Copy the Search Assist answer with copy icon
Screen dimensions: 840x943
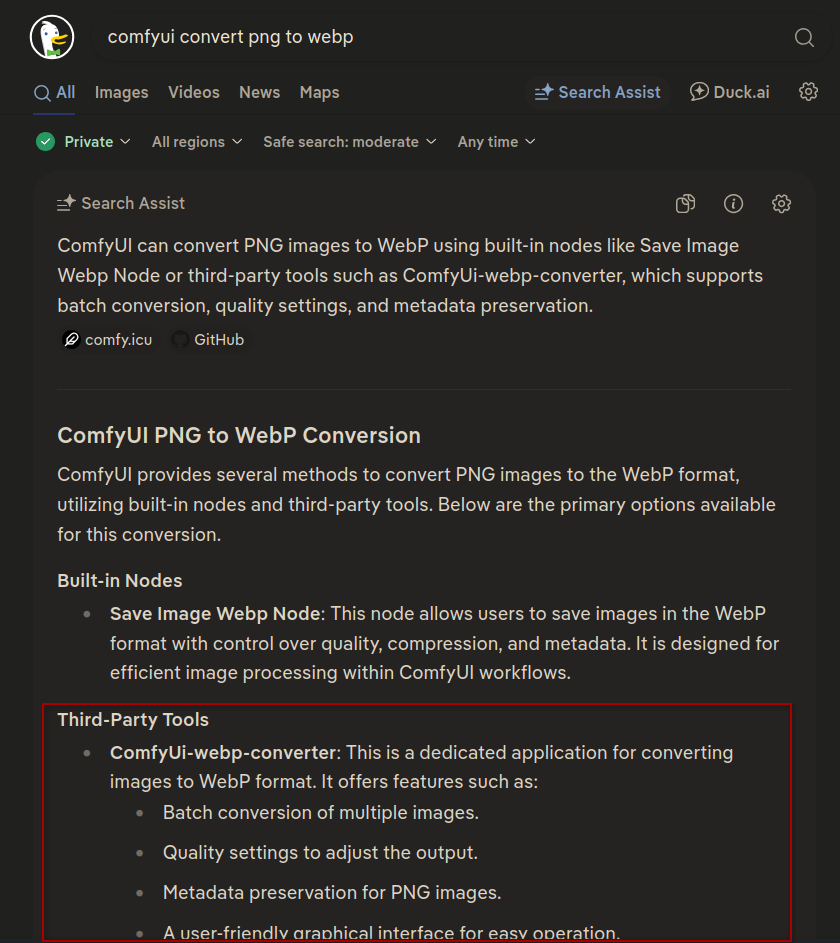click(x=685, y=203)
